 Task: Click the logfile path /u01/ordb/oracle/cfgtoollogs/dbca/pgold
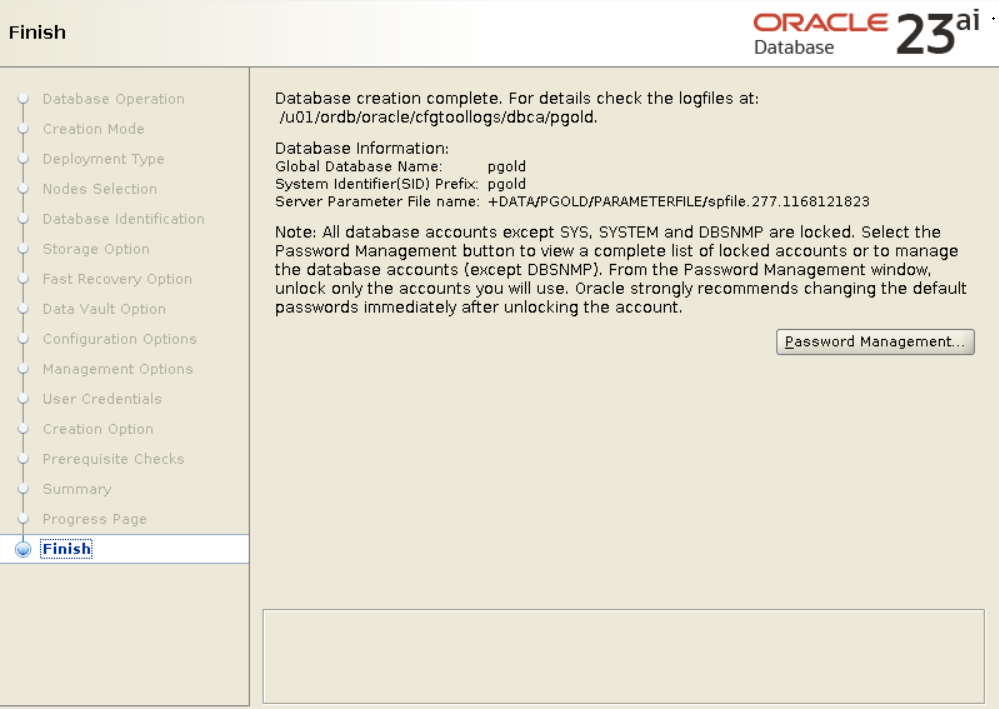coord(438,117)
